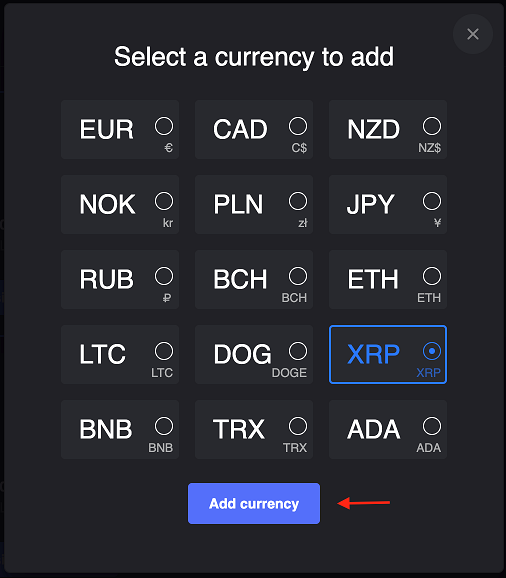This screenshot has width=506, height=578.
Task: Pick the ADA currency tile
Action: [388, 429]
